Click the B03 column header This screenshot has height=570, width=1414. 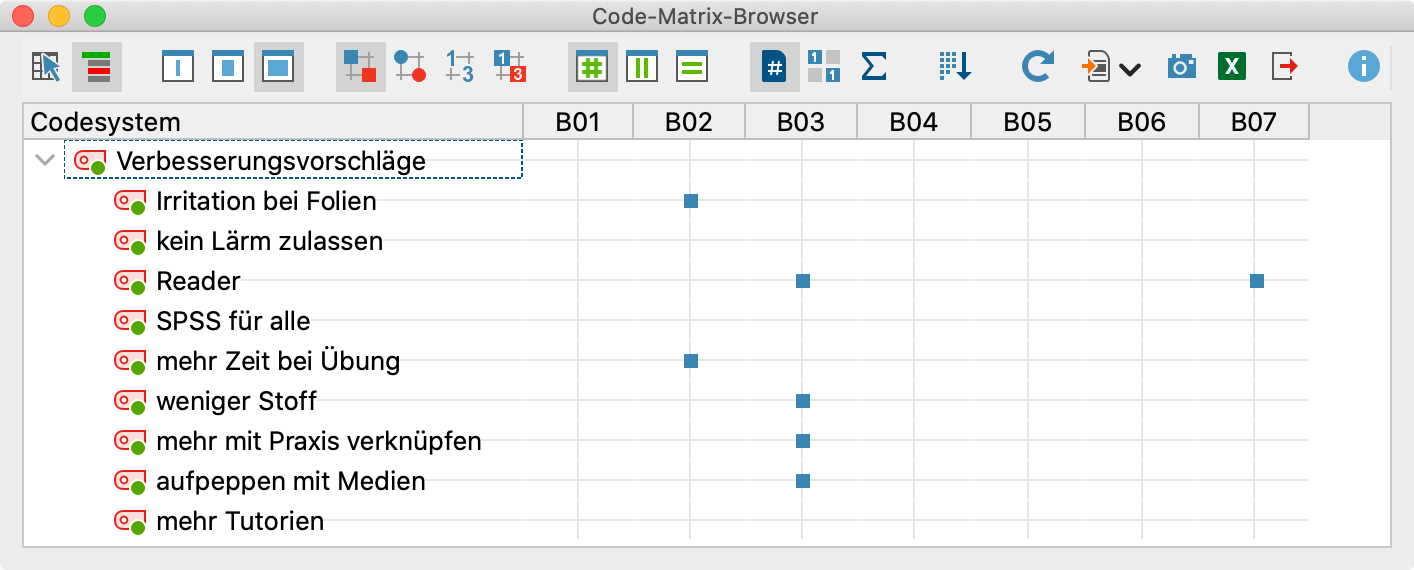coord(801,122)
